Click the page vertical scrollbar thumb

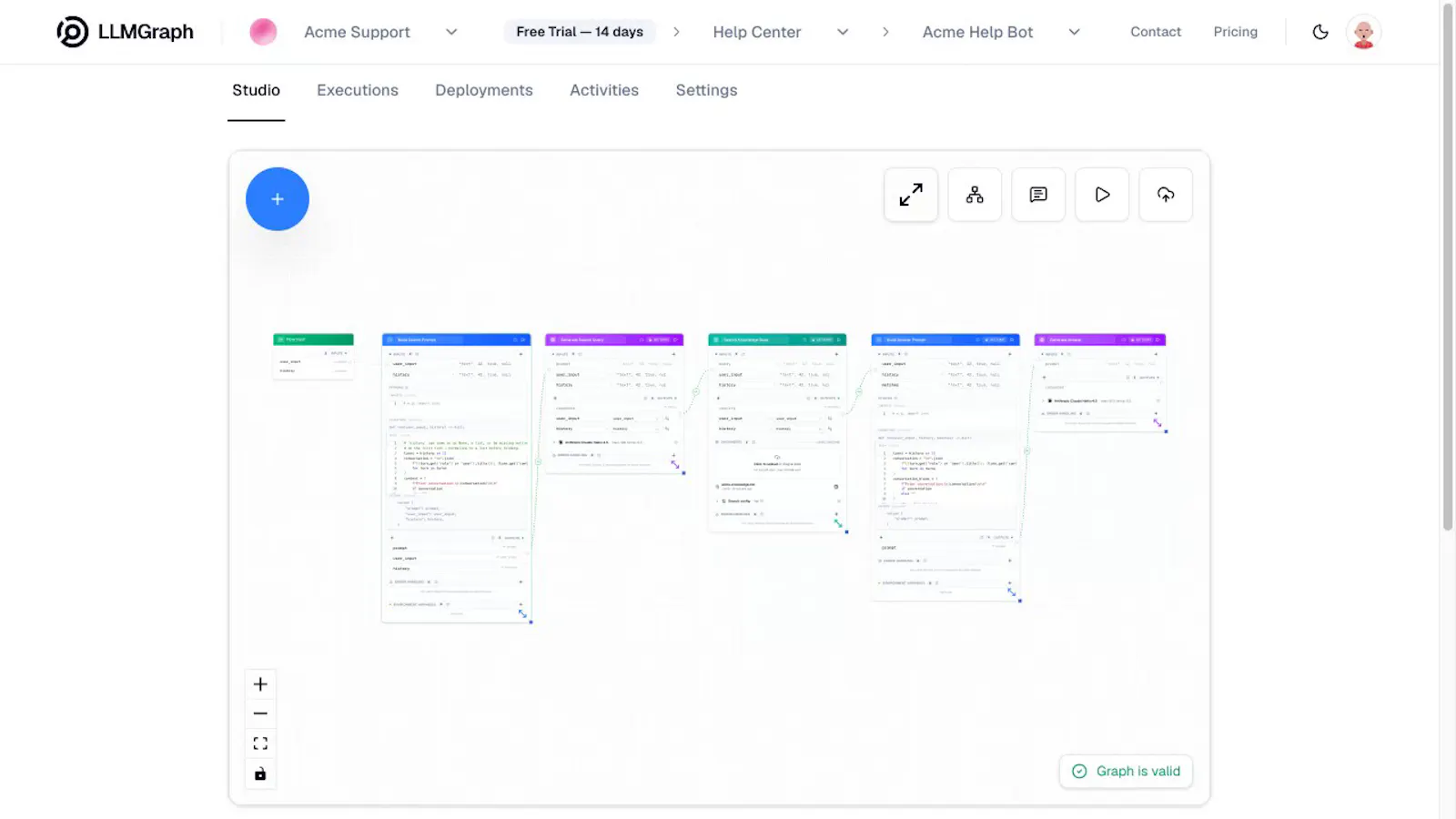point(1448,266)
